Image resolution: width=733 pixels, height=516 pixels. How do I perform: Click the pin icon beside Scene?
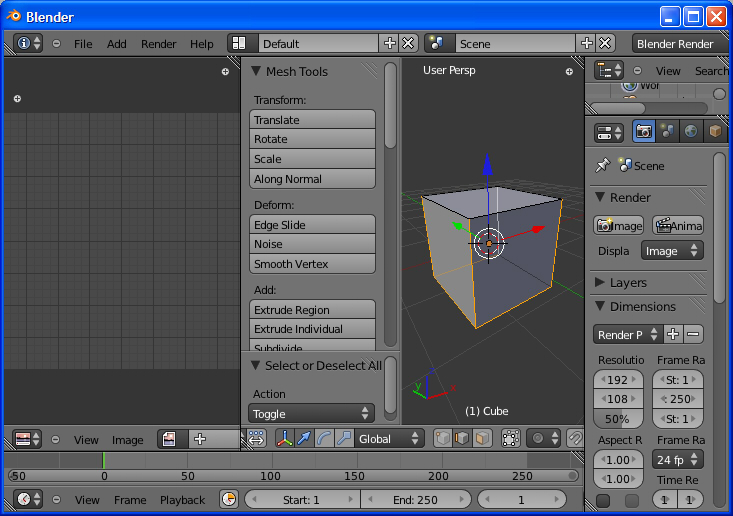point(602,165)
